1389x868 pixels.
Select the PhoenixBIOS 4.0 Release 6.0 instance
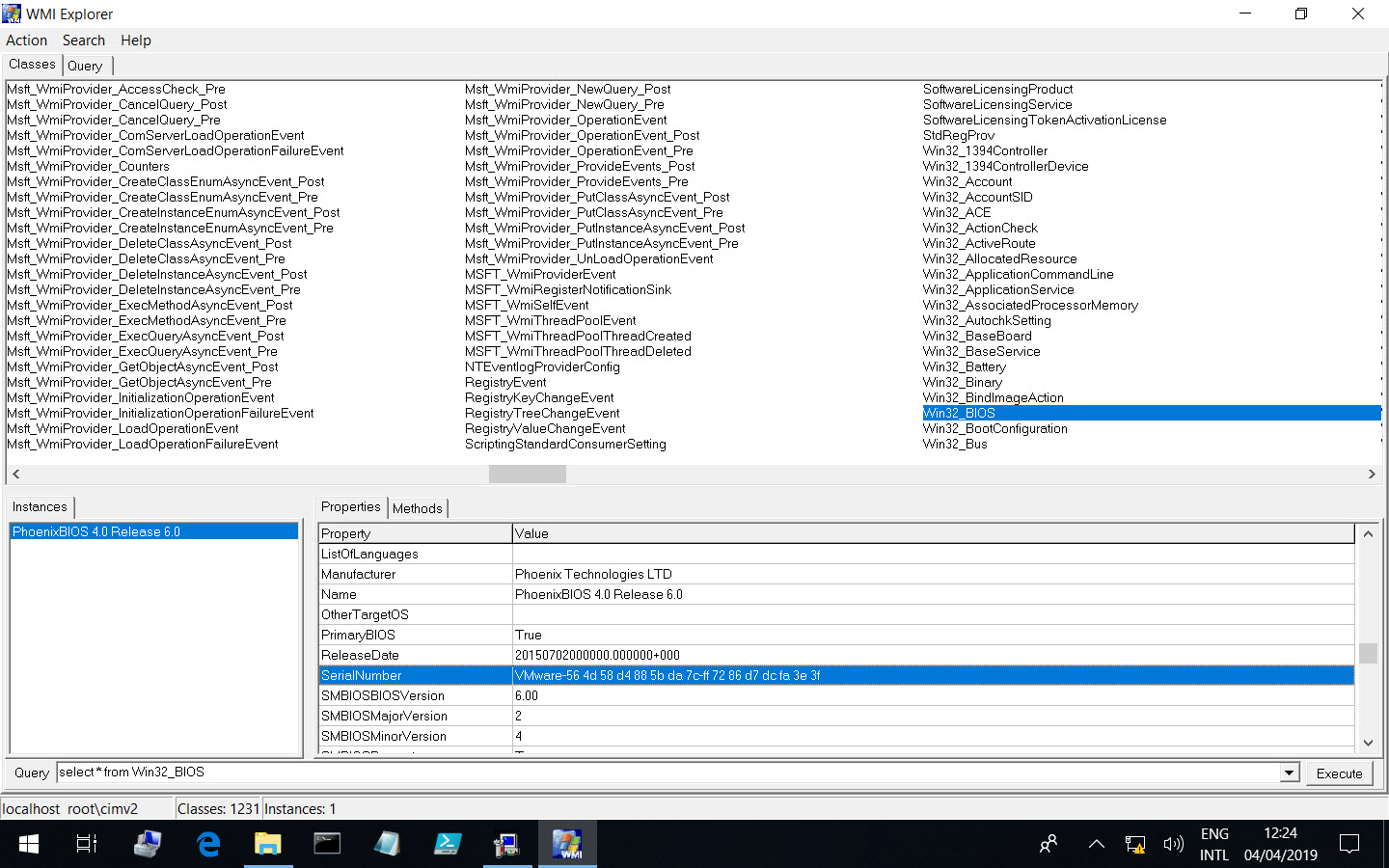[x=96, y=530]
